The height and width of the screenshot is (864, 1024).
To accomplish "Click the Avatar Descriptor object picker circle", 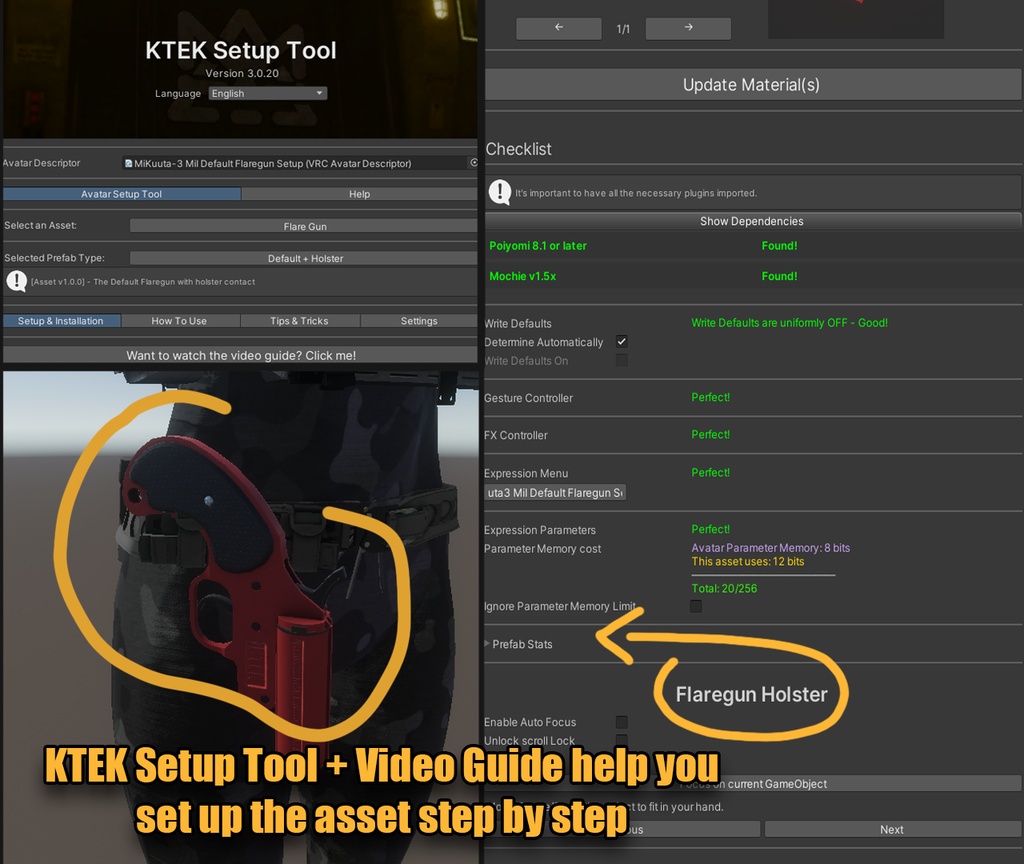I will pos(473,163).
